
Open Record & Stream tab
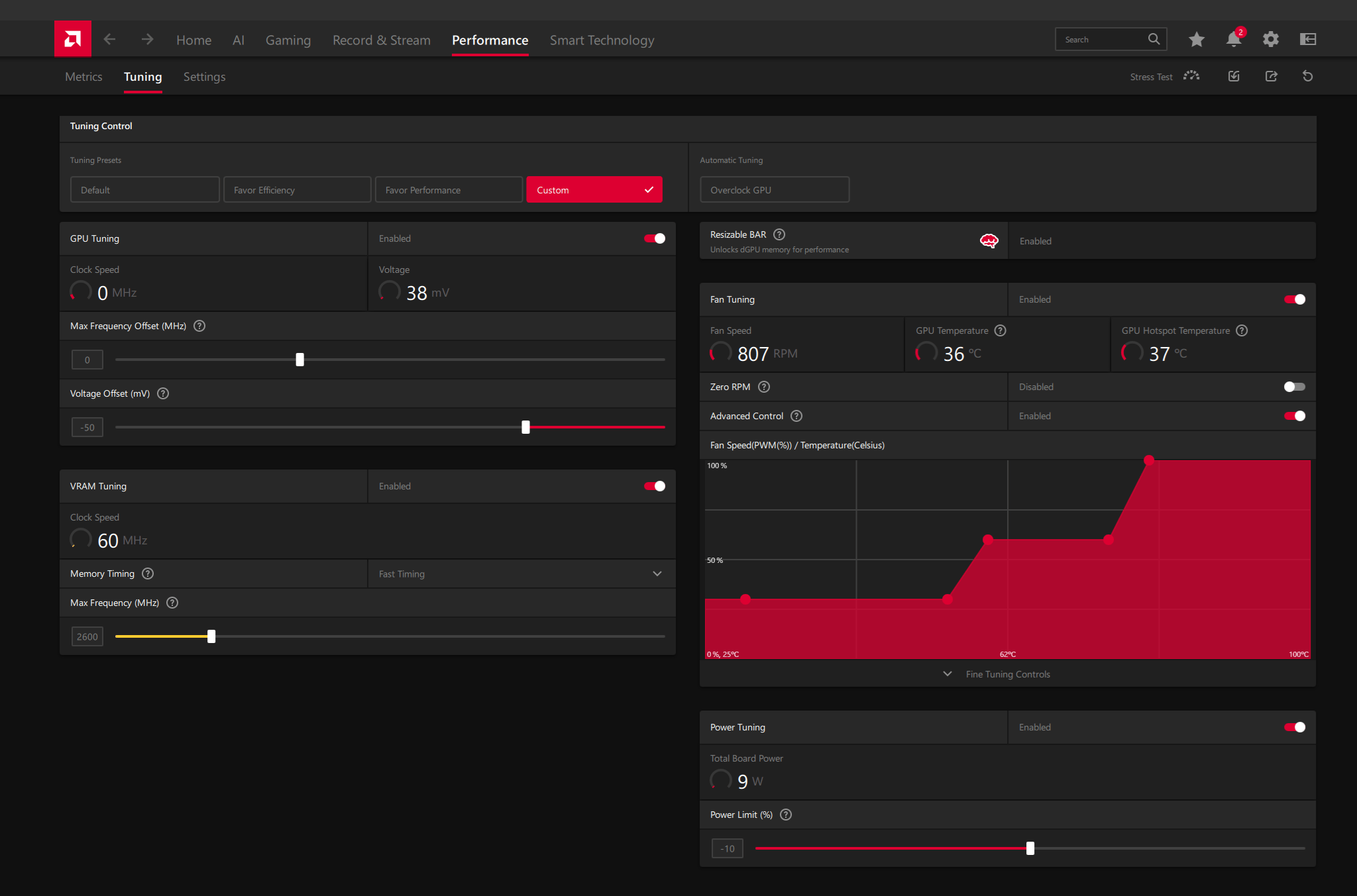click(382, 40)
